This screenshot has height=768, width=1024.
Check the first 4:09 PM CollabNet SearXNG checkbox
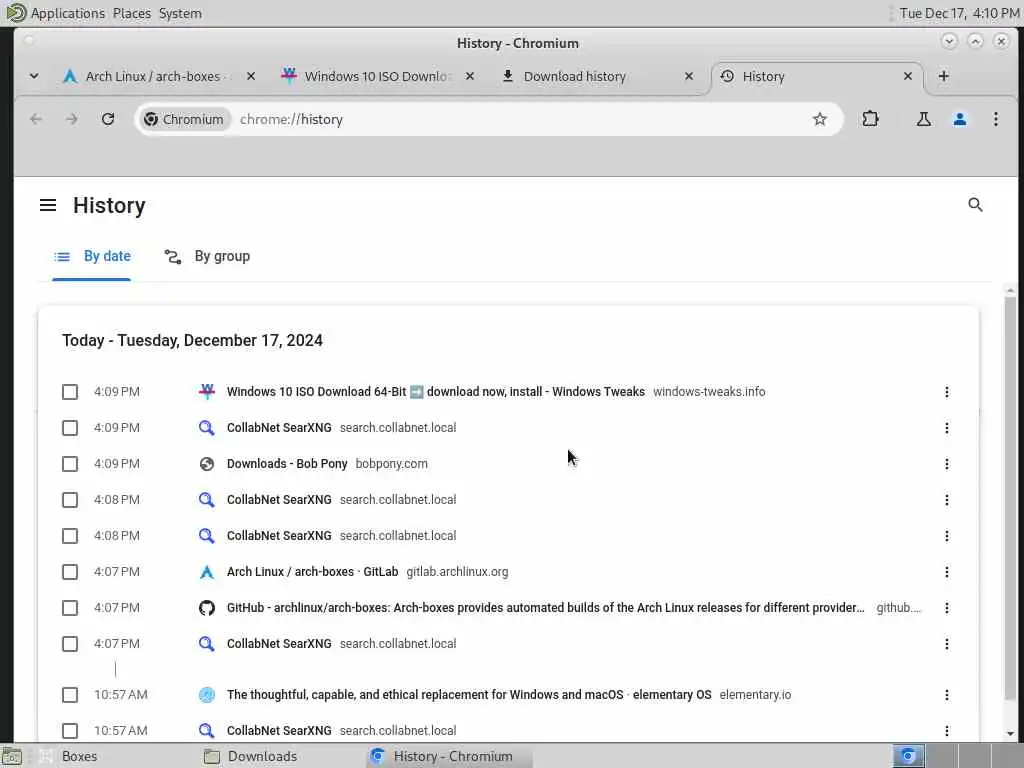click(70, 428)
